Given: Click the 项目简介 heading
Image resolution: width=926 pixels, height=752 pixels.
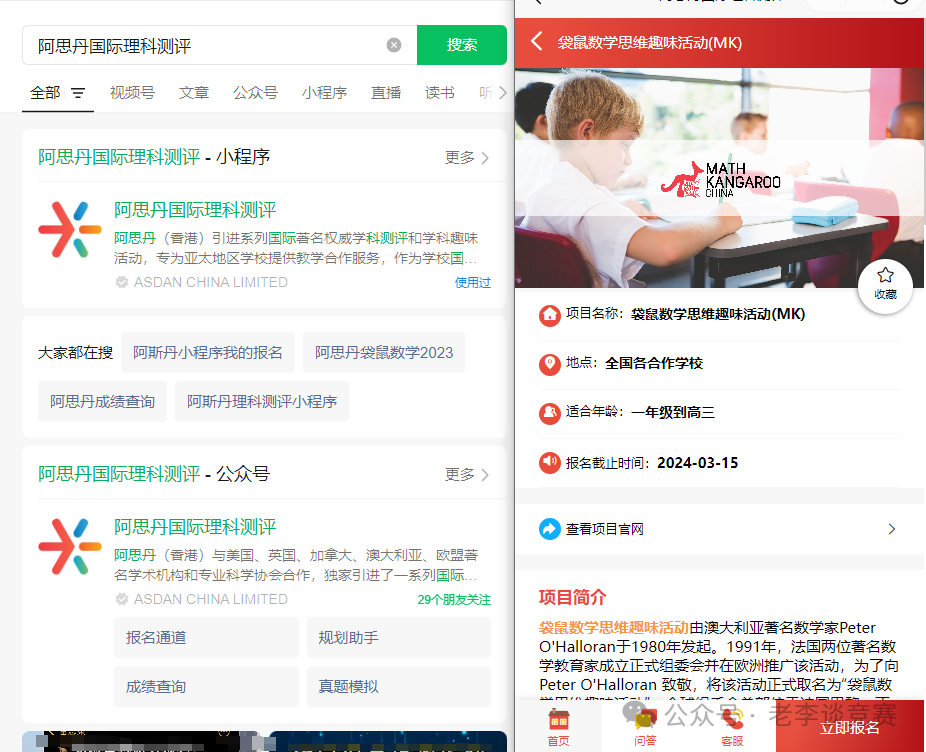Looking at the screenshot, I should pyautogui.click(x=572, y=597).
